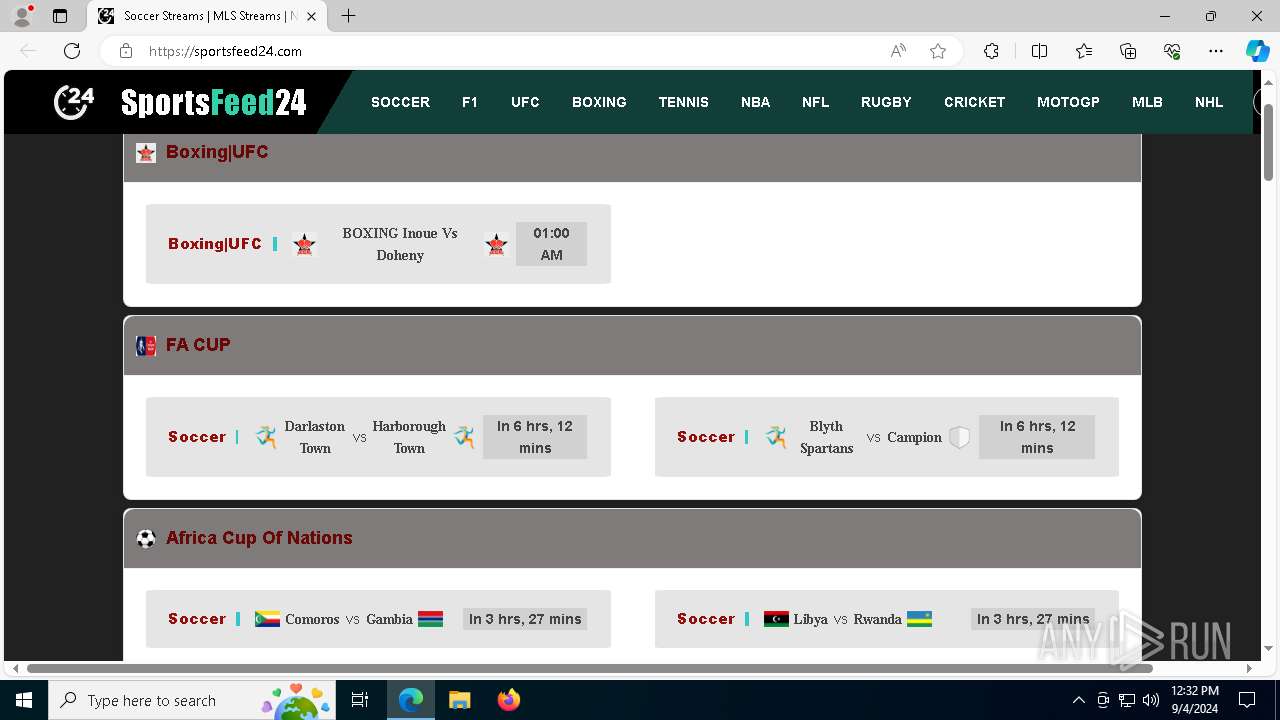The height and width of the screenshot is (720, 1280).
Task: Select the Soccer Streams browser tab
Action: pos(208,16)
